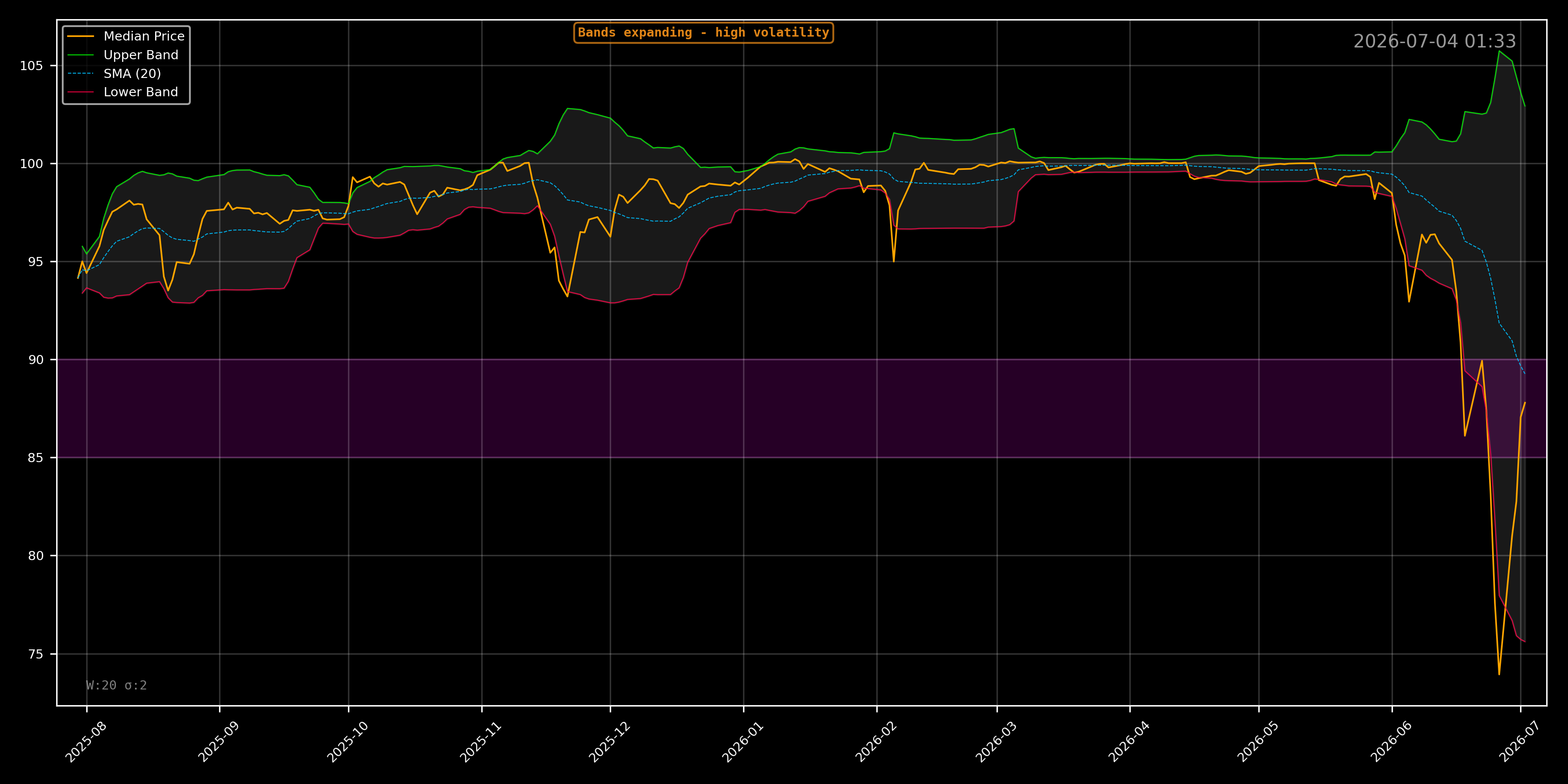Viewport: 1568px width, 784px height.
Task: Click the y-axis label 105
Action: tap(32, 66)
